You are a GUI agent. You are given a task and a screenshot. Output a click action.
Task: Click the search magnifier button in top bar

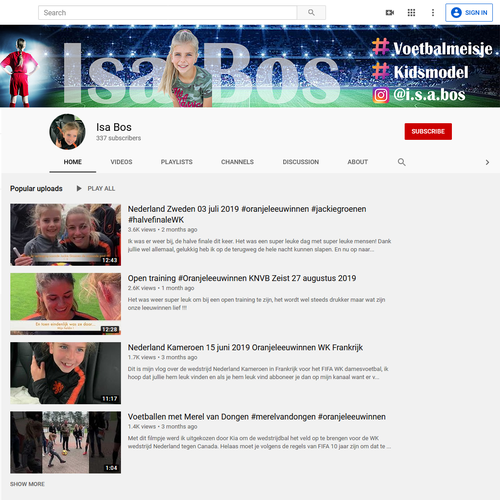pos(311,13)
